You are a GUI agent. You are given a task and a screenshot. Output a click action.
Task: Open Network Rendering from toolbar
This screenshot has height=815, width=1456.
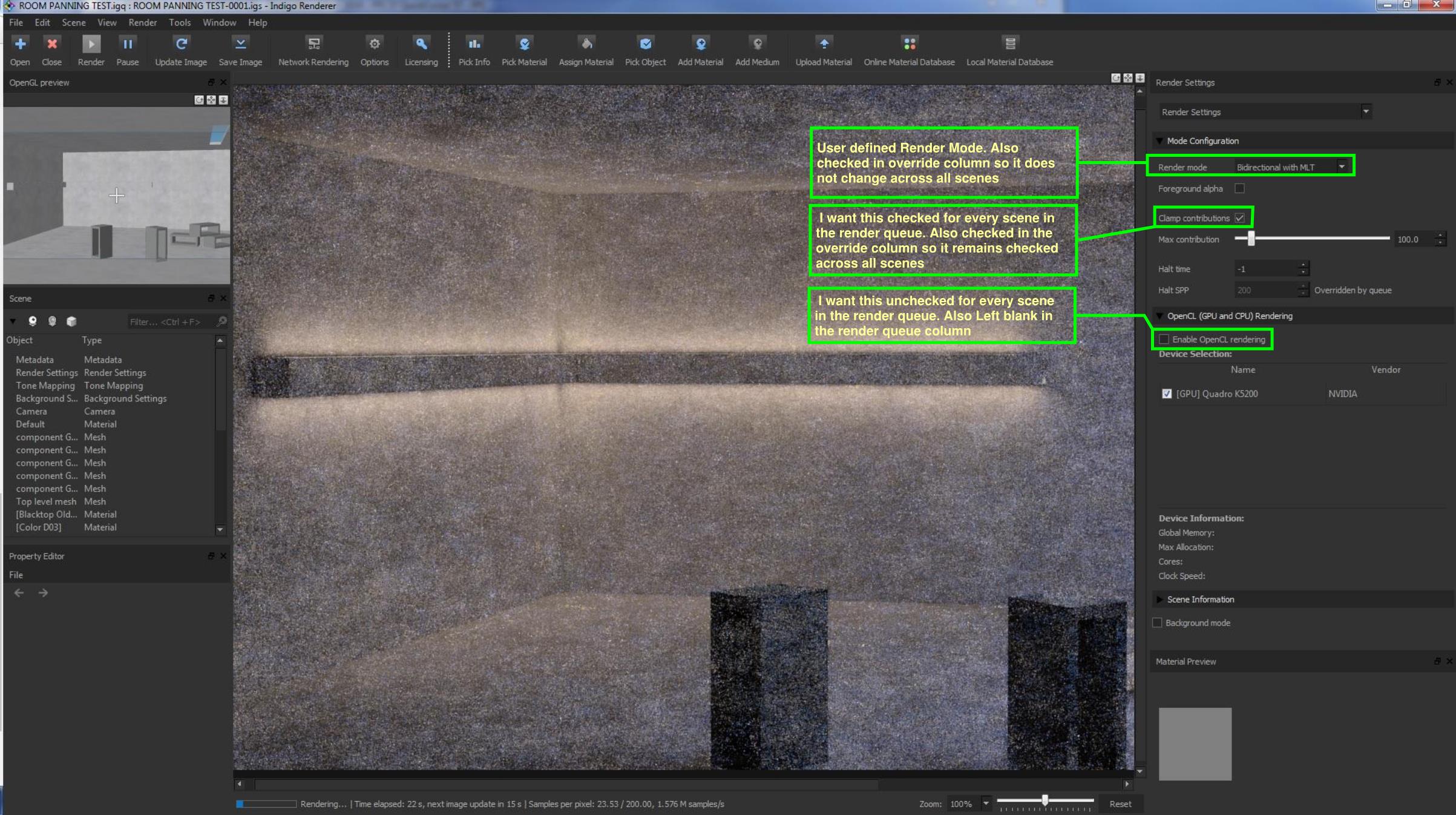313,44
